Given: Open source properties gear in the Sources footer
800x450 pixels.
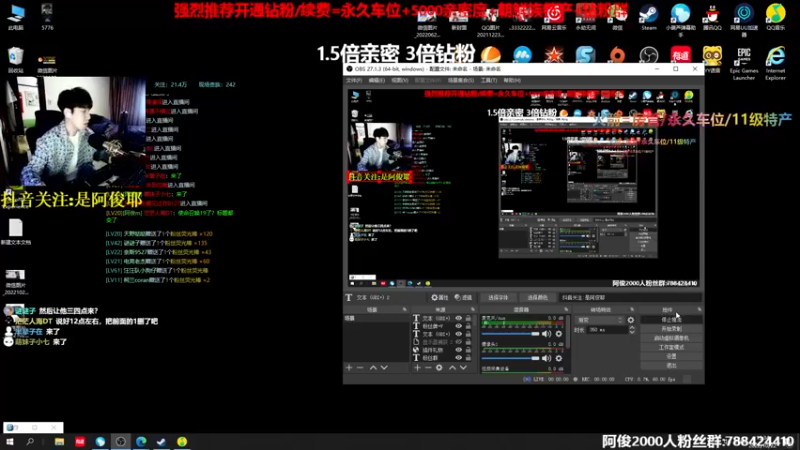Looking at the screenshot, I should click(x=439, y=367).
